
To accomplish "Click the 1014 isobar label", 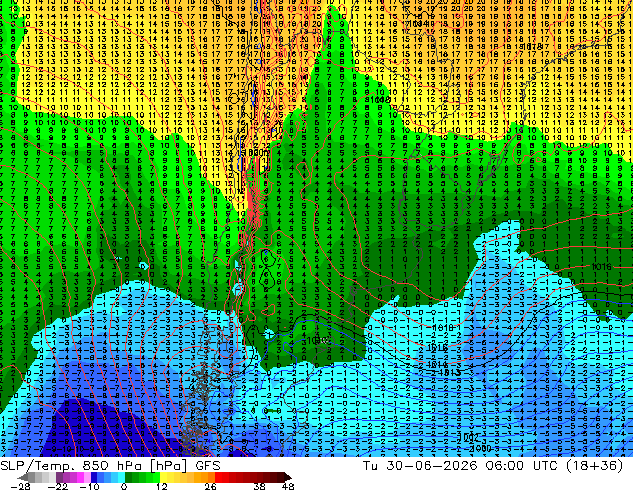I will pyautogui.click(x=437, y=365).
